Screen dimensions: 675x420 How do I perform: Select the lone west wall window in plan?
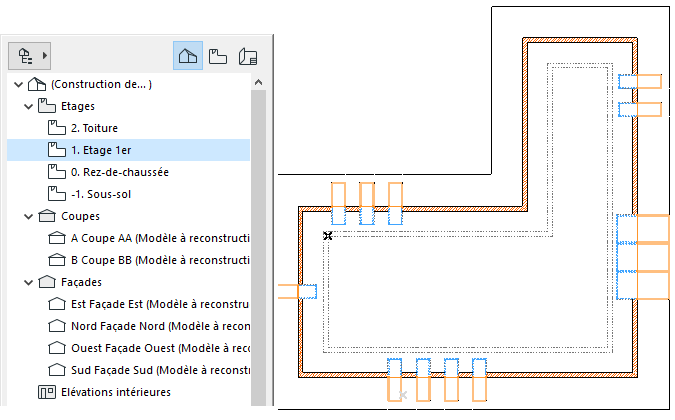pyautogui.click(x=297, y=291)
